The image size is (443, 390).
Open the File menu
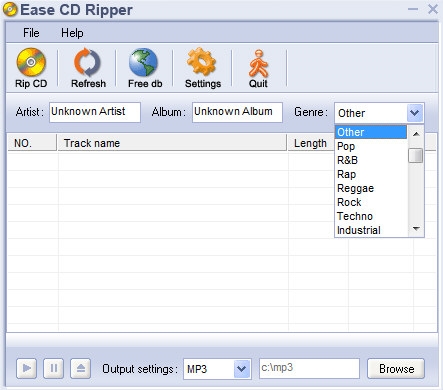coord(31,33)
